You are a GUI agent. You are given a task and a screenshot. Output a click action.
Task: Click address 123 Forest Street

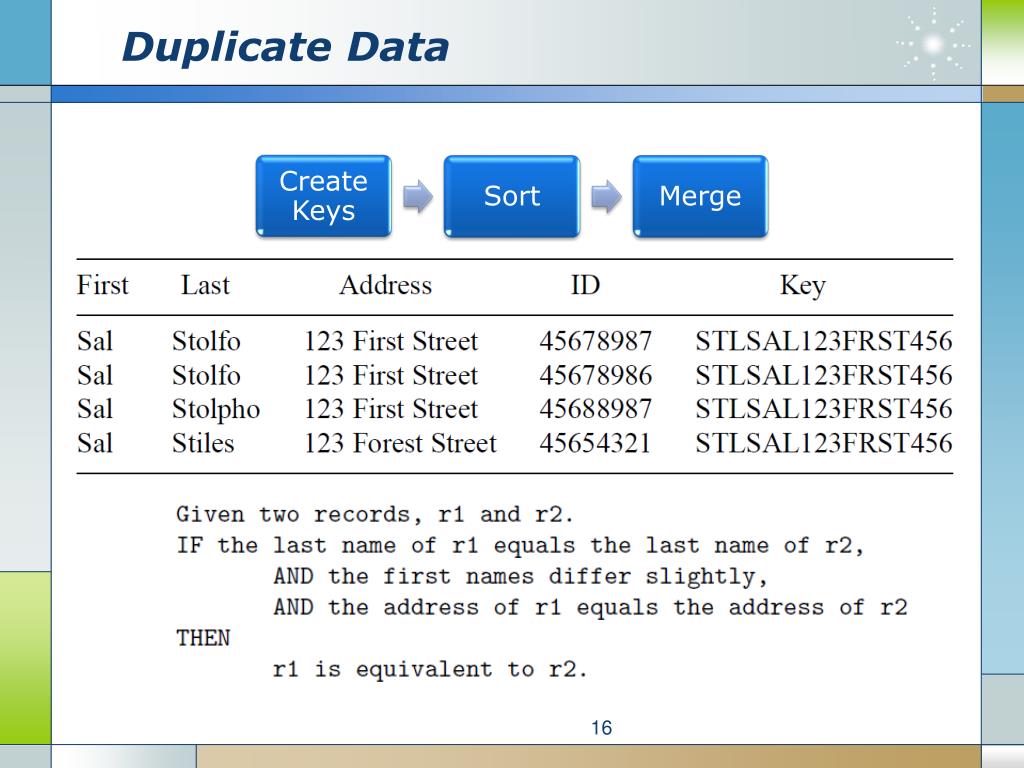(400, 443)
